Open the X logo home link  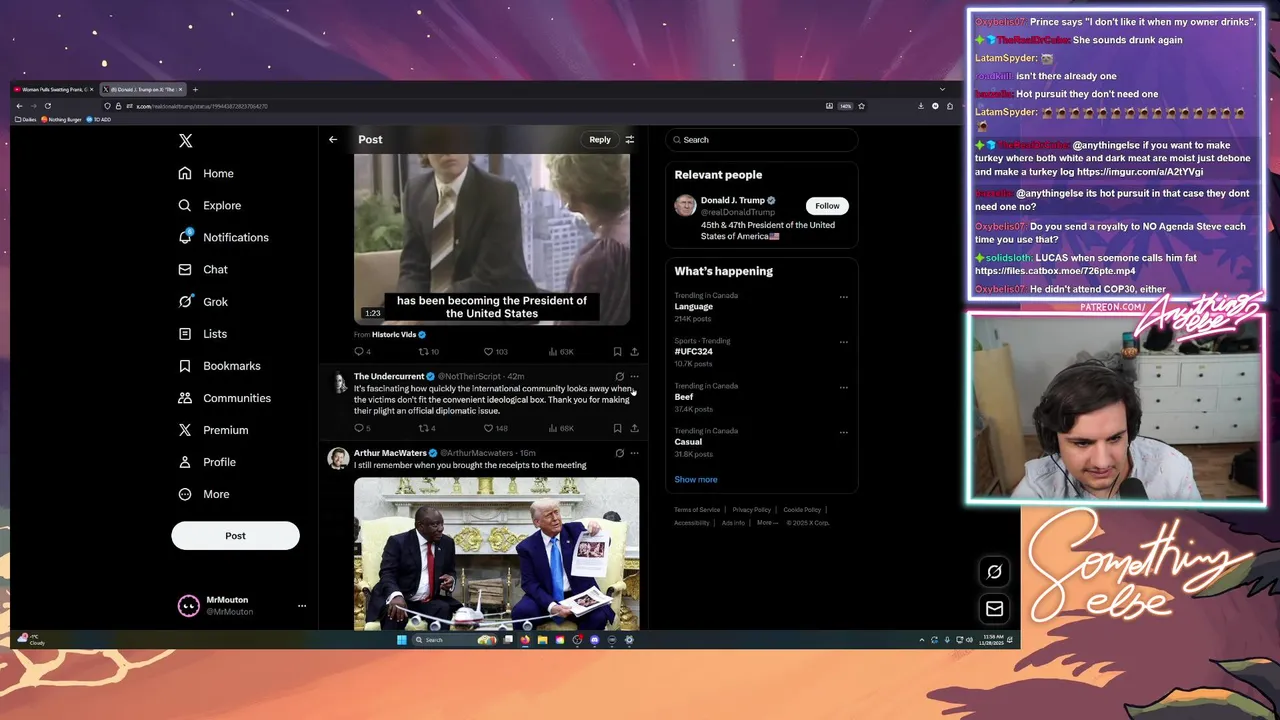click(185, 141)
